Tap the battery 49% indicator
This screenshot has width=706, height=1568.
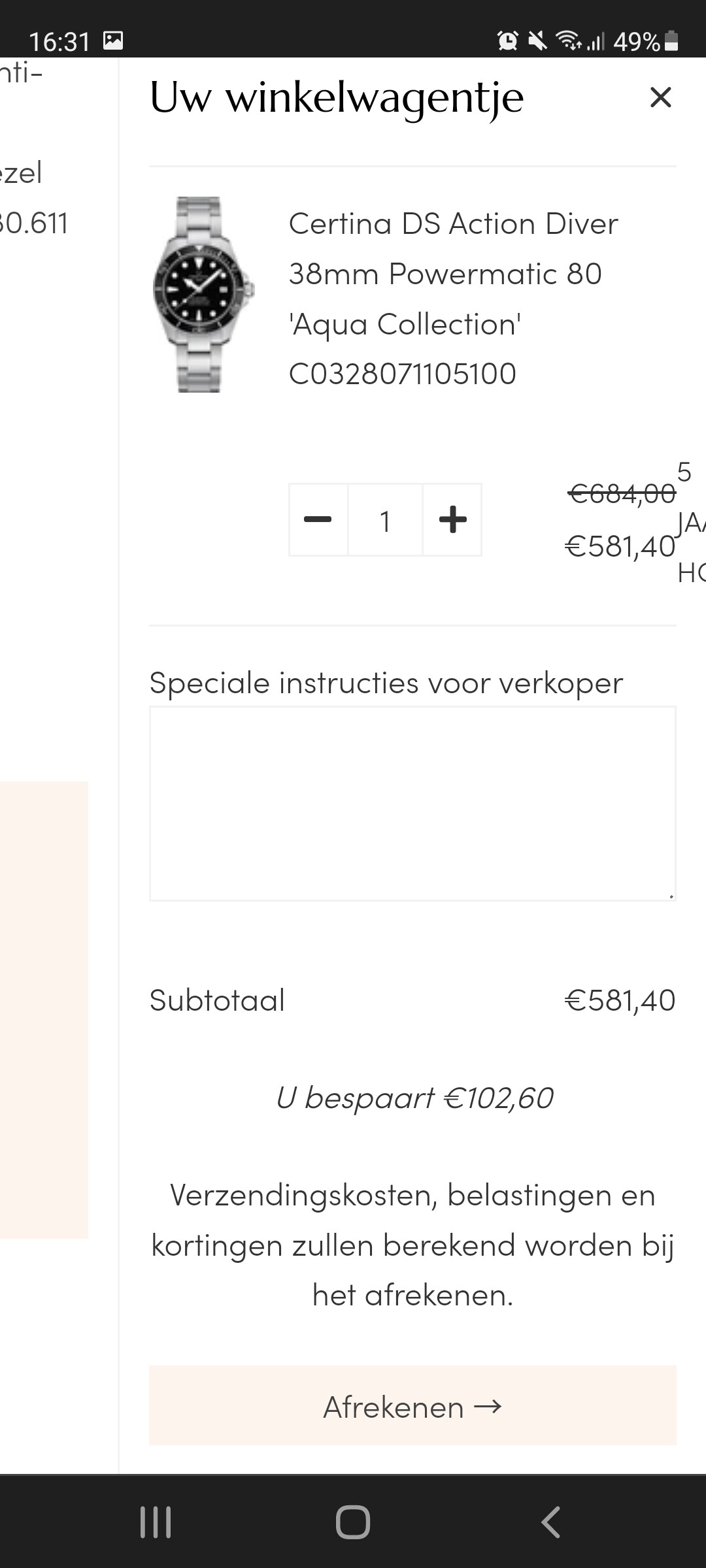[646, 41]
